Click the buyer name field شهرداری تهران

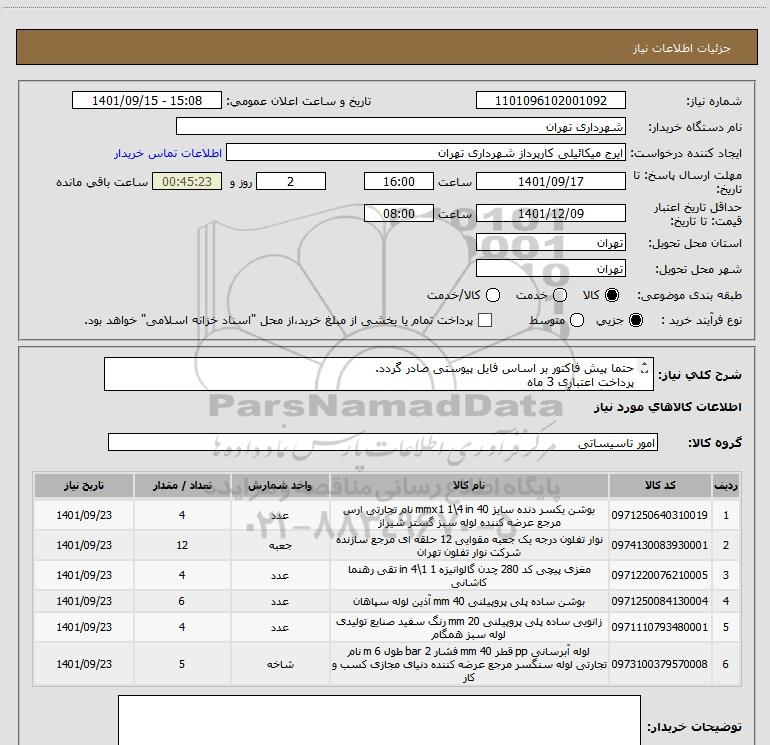(x=401, y=127)
